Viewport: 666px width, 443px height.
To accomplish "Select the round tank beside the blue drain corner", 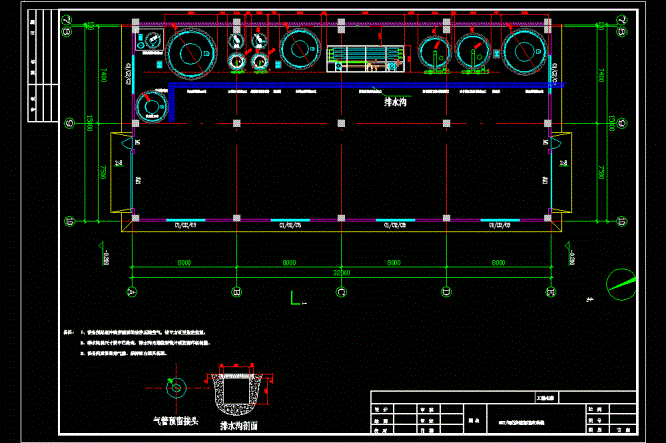I will 151,106.
